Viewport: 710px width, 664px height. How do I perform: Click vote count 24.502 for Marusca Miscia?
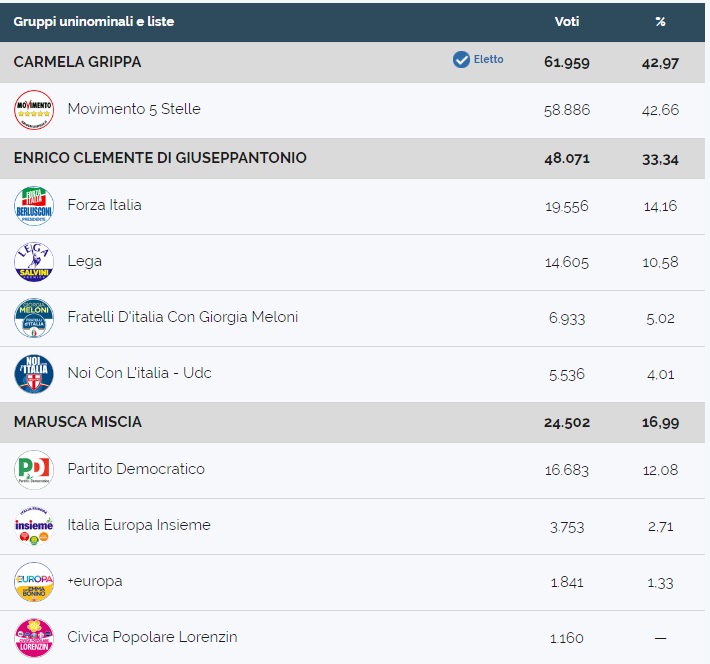pos(567,423)
